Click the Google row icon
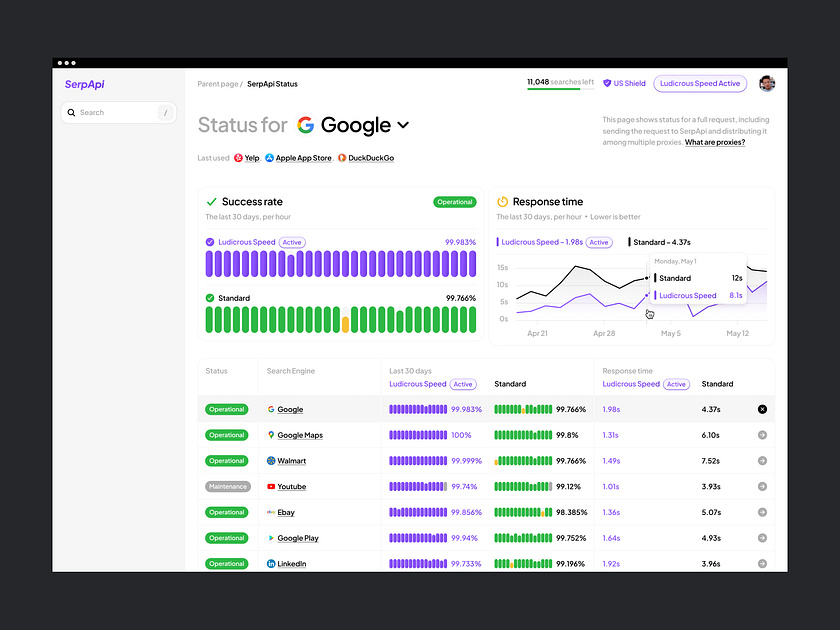Viewport: 840px width, 630px height. [271, 409]
